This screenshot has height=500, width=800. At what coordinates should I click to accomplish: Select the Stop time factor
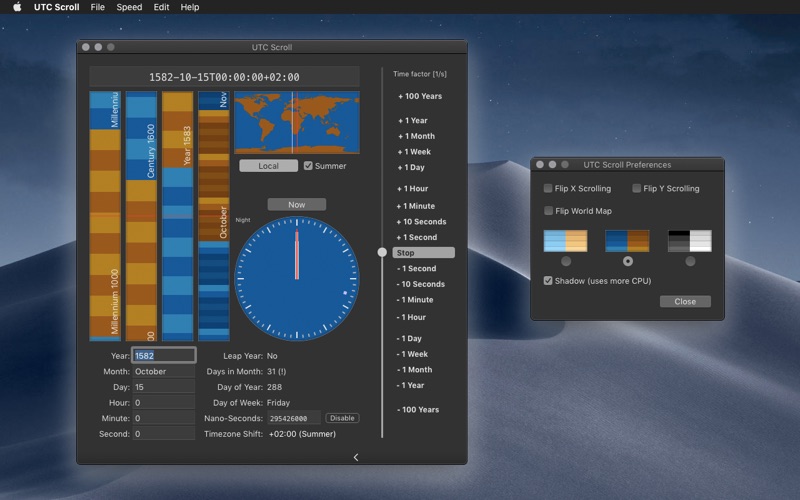pyautogui.click(x=423, y=253)
